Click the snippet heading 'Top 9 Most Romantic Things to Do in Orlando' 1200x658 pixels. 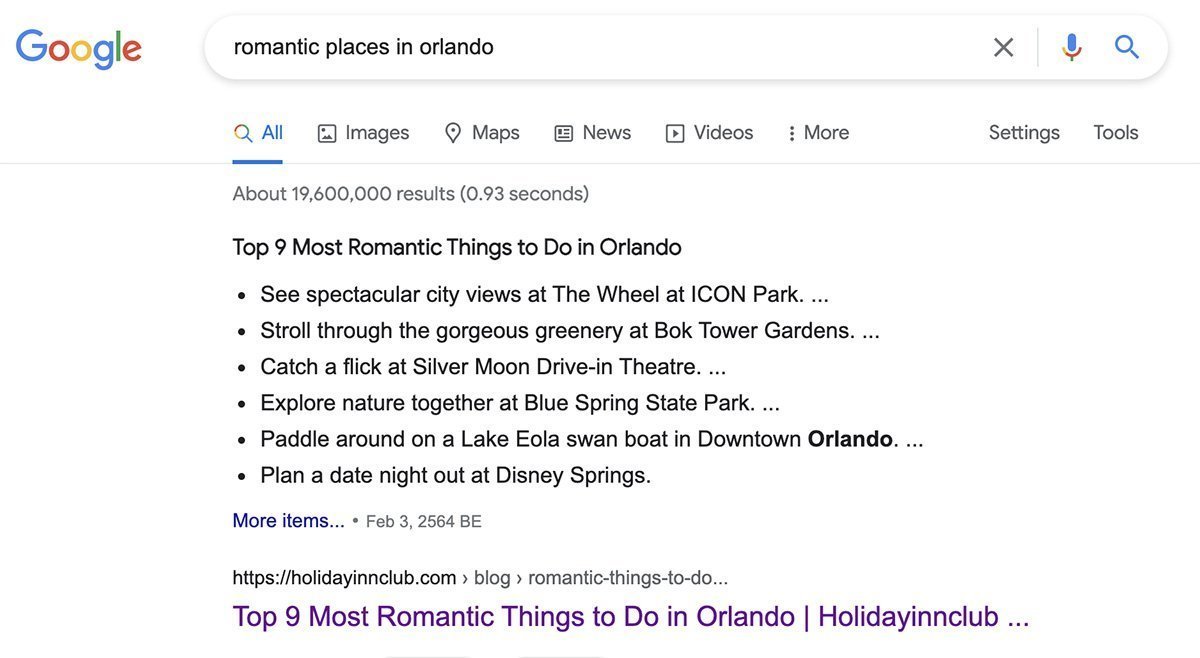457,247
